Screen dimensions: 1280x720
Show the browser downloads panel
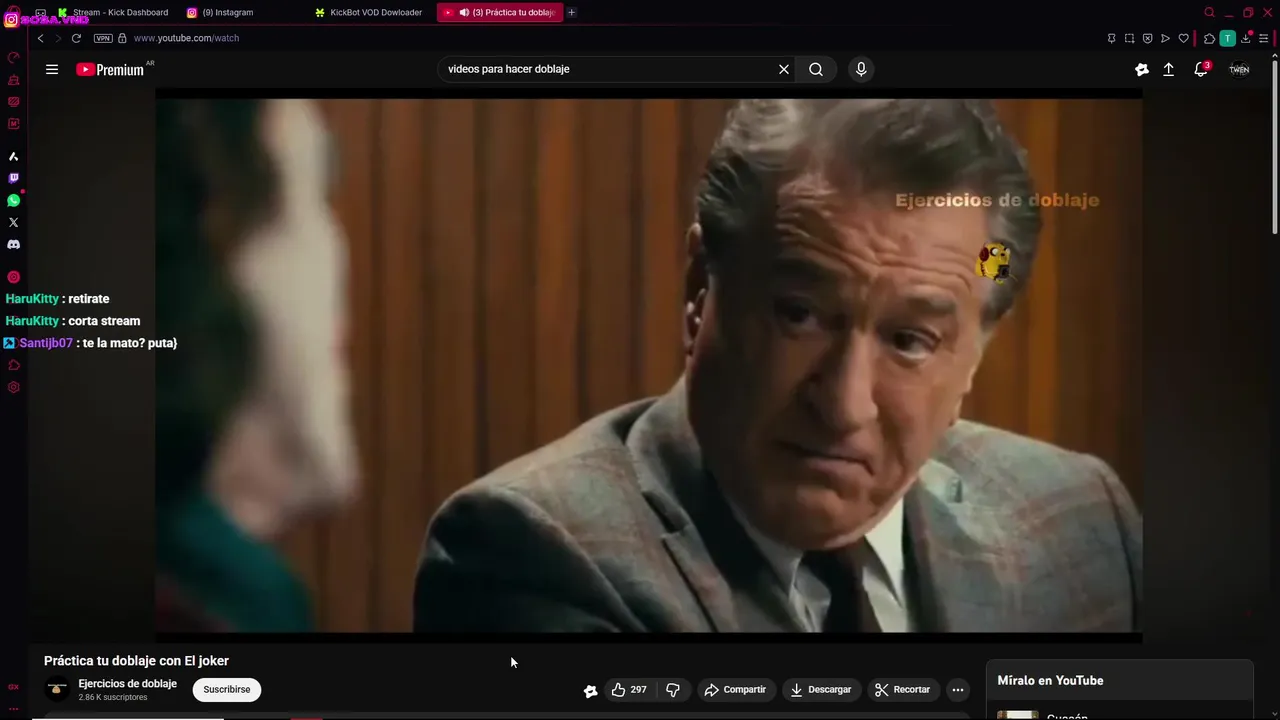point(1246,38)
